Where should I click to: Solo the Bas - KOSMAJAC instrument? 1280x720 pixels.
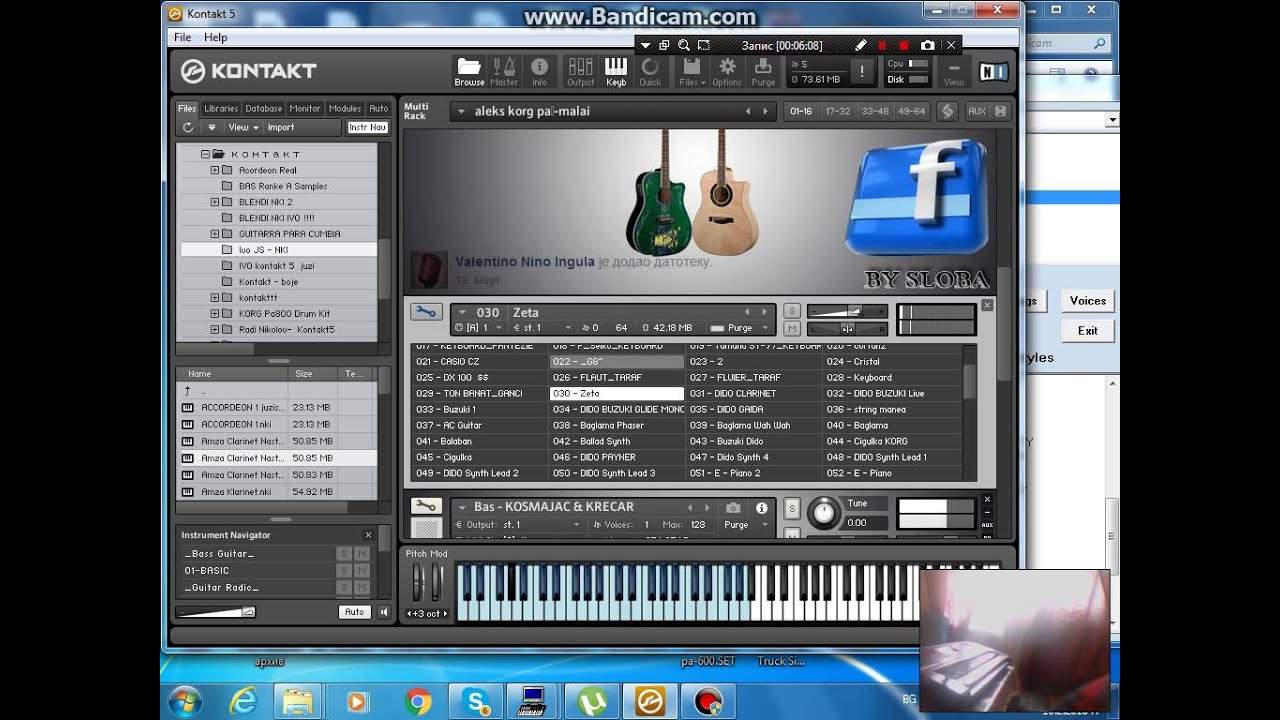(x=792, y=509)
